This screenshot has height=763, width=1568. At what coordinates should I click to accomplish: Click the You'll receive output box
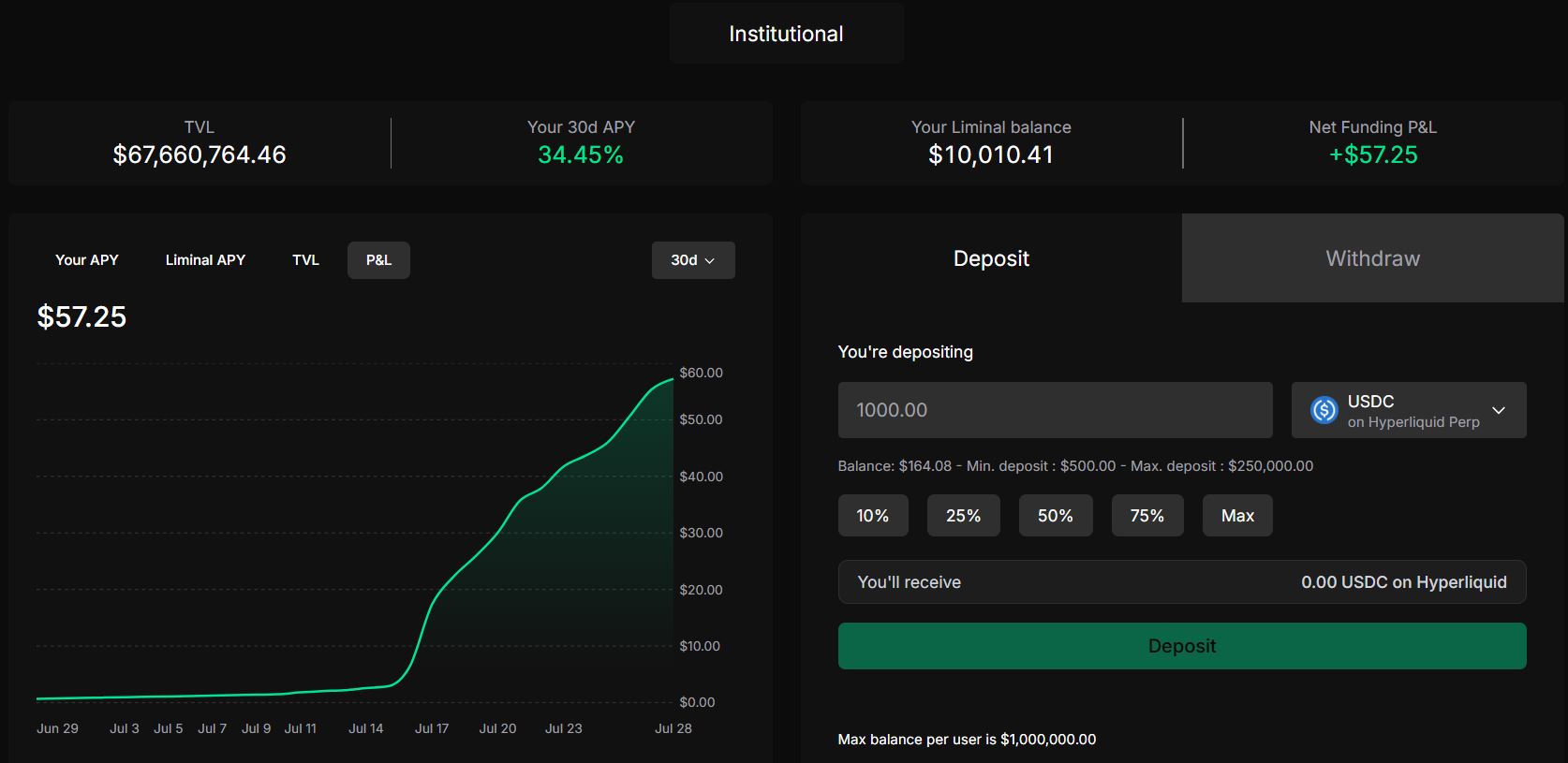pyautogui.click(x=1181, y=582)
